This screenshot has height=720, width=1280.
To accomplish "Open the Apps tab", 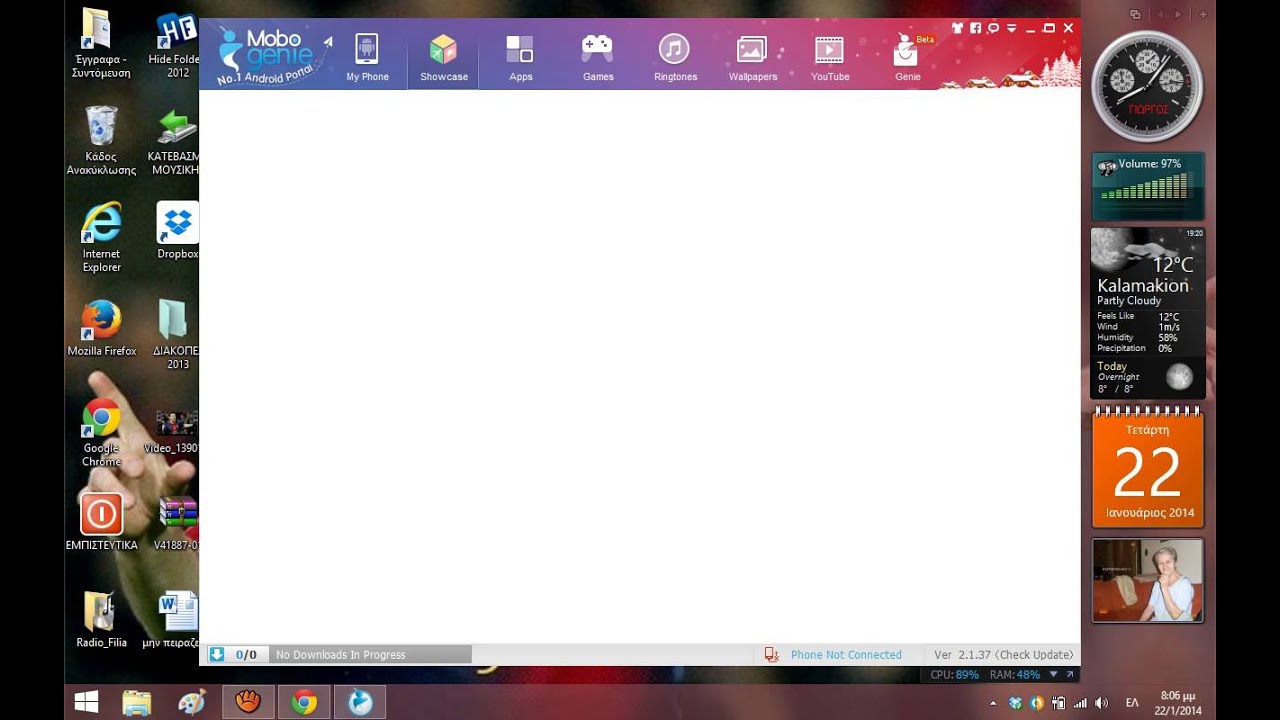I will coord(520,58).
